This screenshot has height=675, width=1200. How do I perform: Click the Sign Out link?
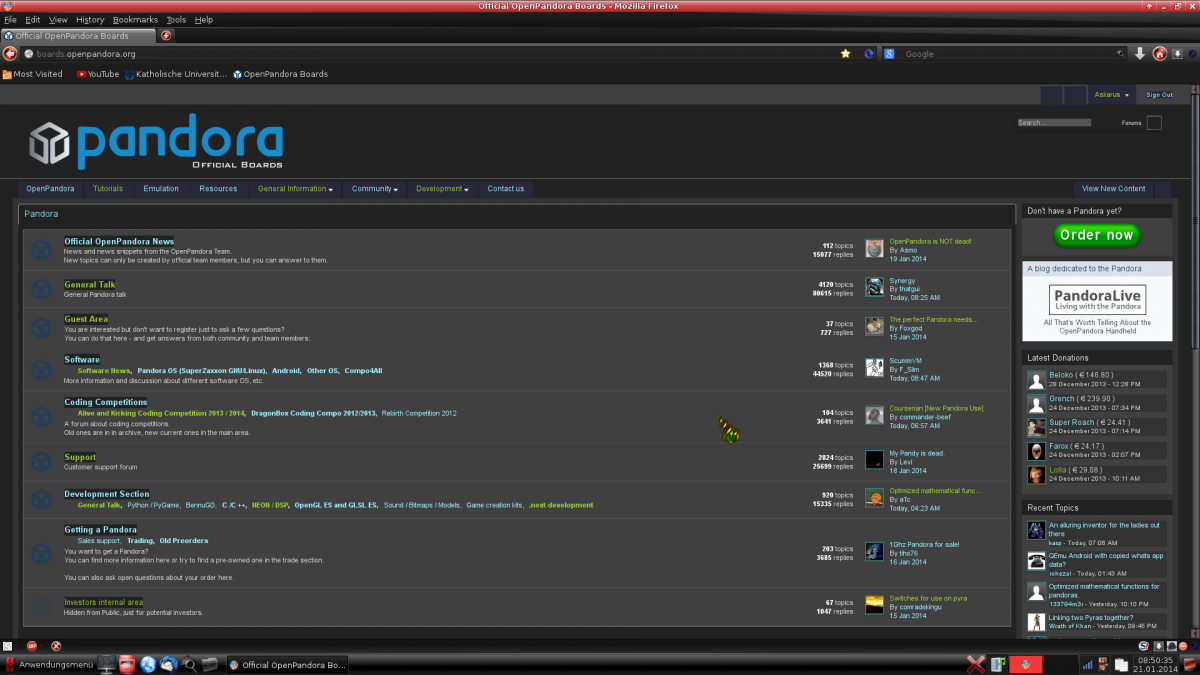click(1160, 95)
